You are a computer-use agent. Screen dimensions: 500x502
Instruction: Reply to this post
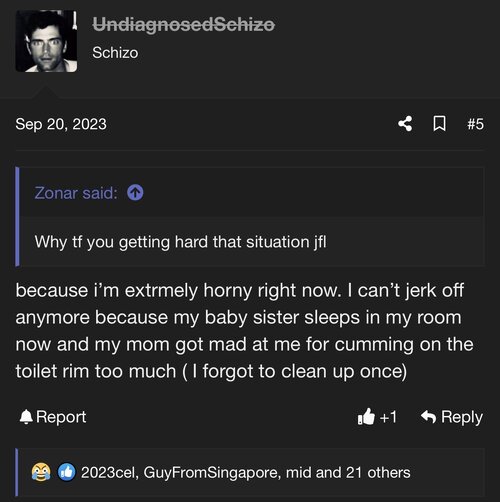tap(452, 417)
